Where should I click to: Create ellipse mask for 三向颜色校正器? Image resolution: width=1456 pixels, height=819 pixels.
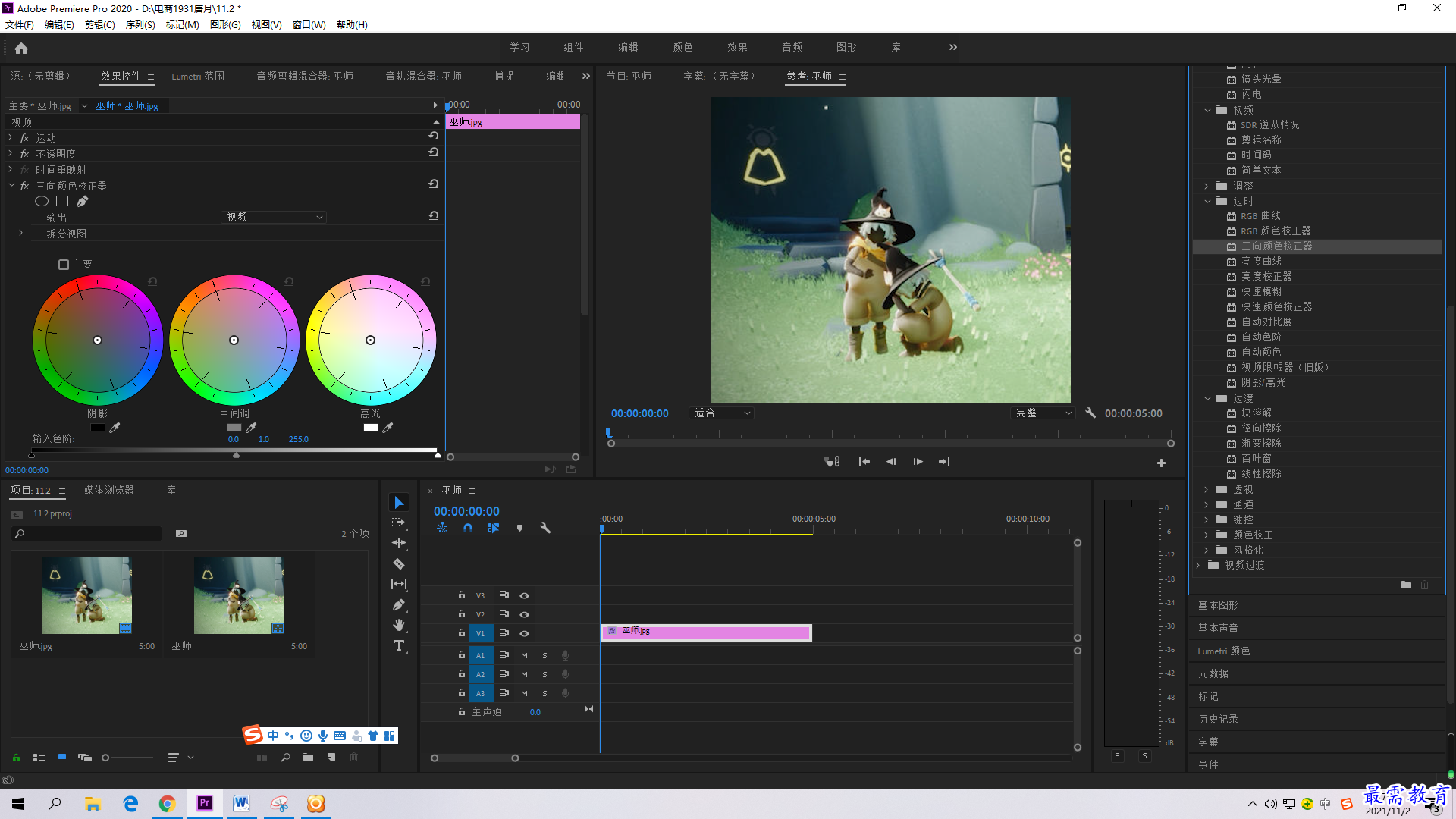42,201
